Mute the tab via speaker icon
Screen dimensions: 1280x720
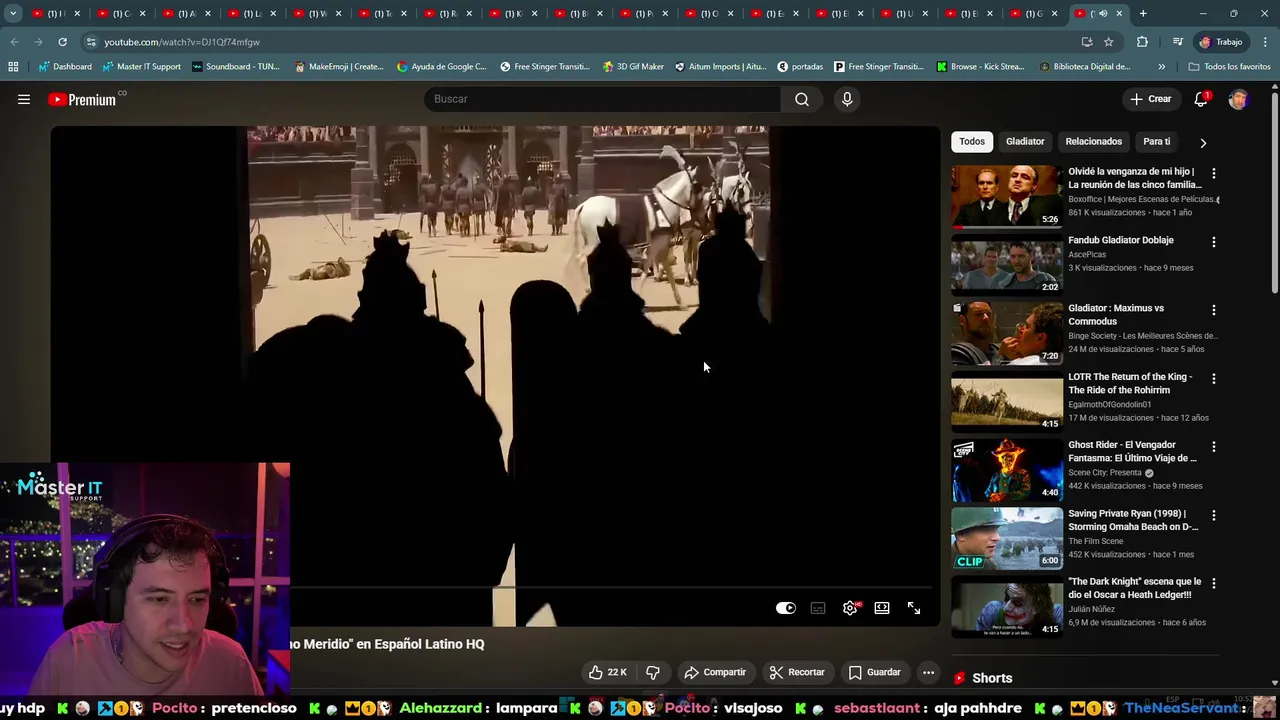point(1102,13)
